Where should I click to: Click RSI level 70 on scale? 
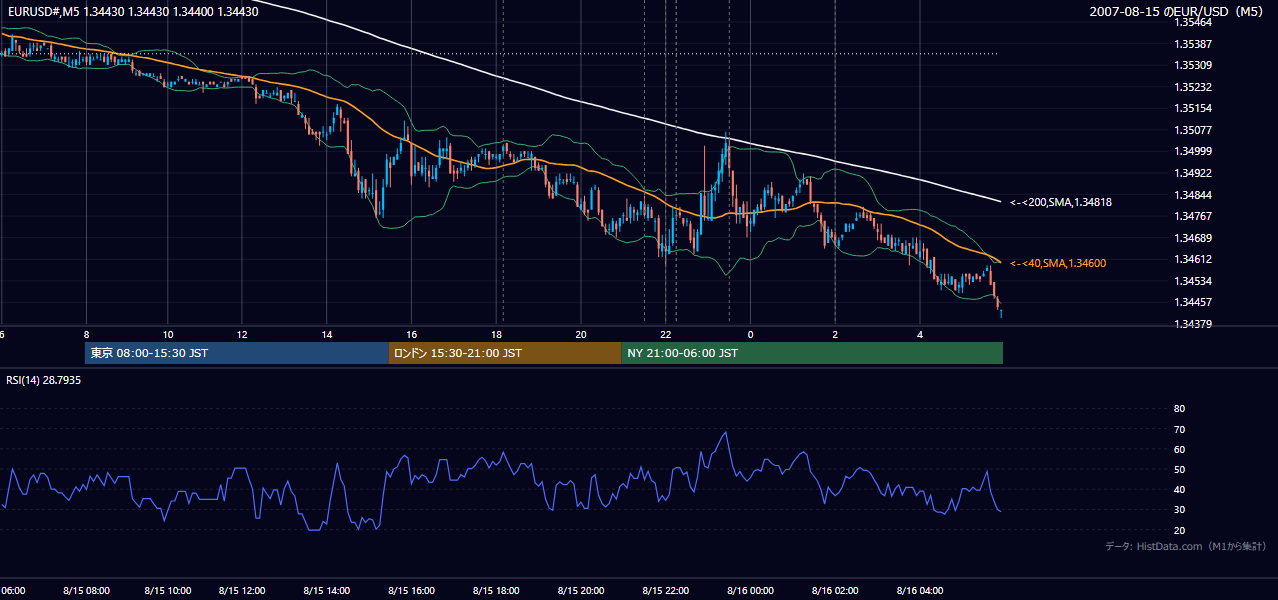coord(1179,429)
